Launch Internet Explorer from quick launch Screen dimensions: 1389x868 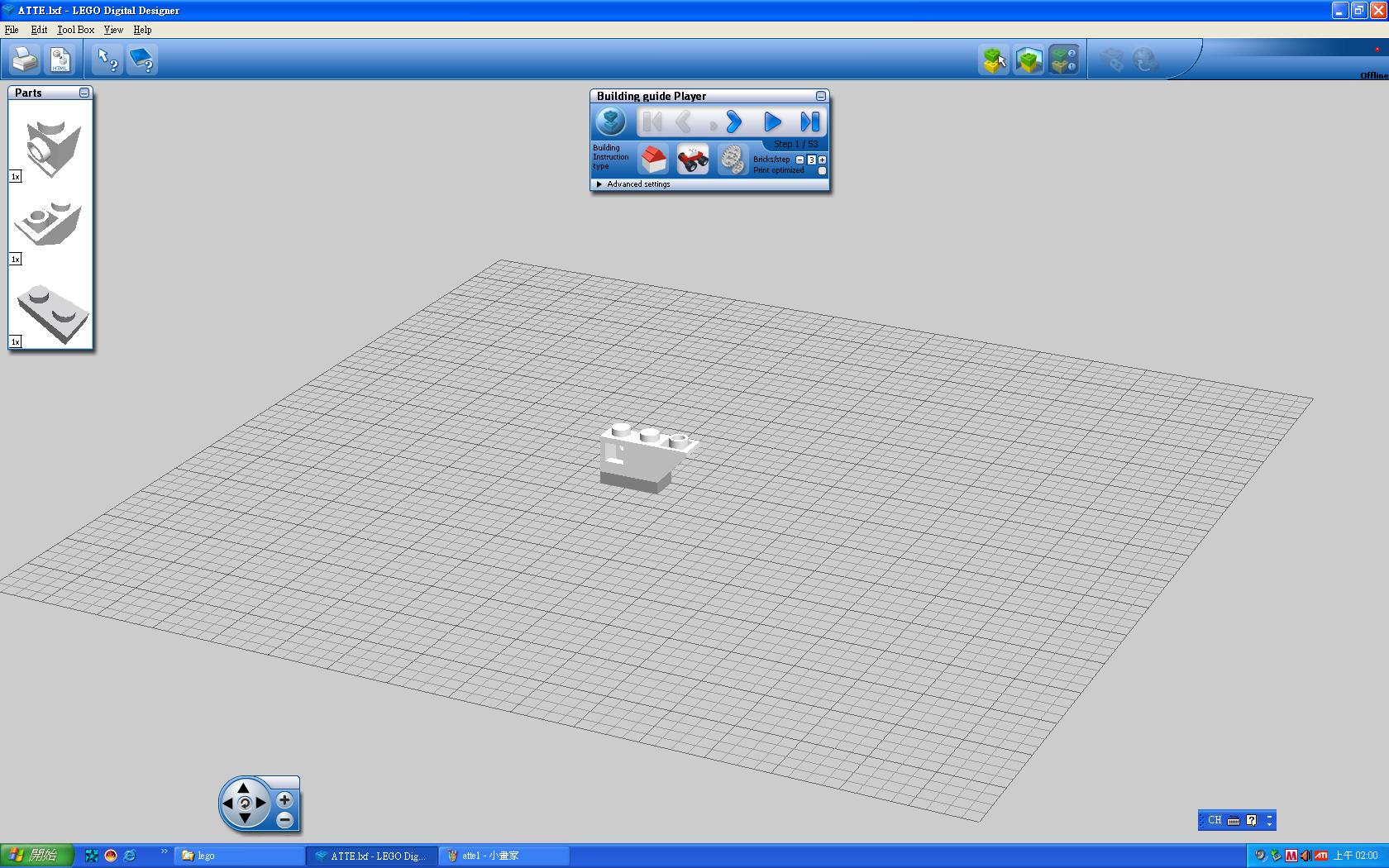click(130, 856)
